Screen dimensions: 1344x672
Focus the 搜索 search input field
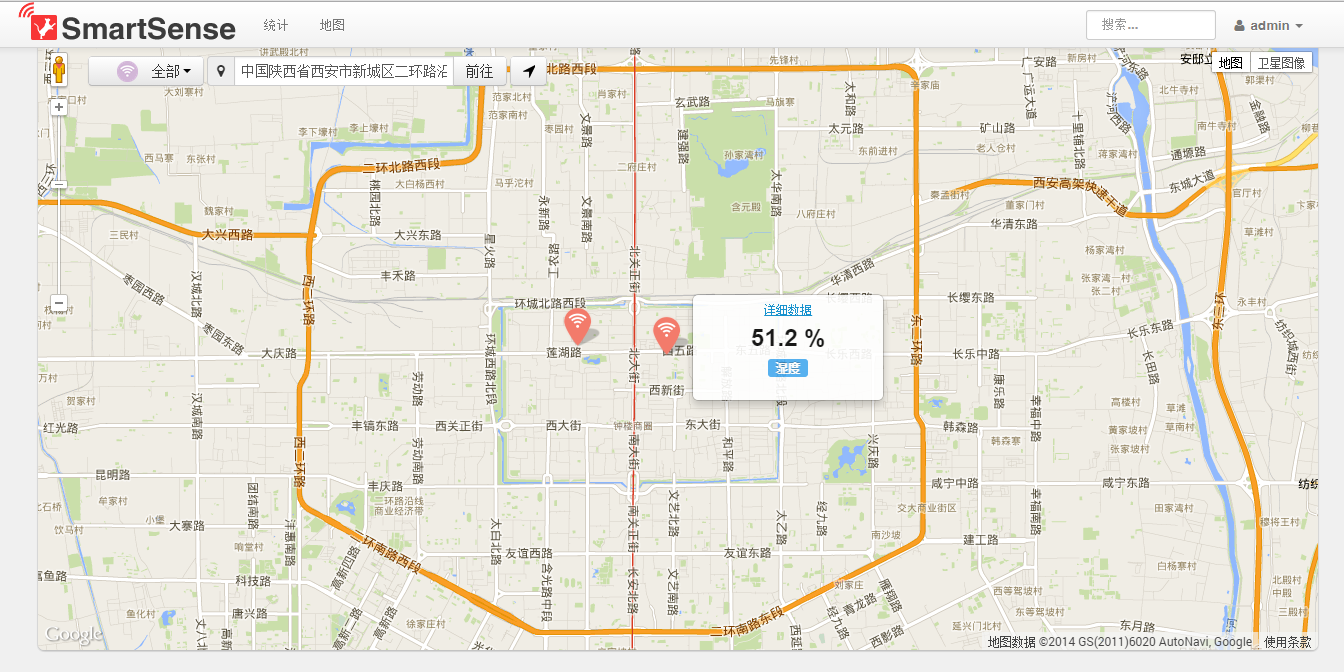(x=1150, y=25)
